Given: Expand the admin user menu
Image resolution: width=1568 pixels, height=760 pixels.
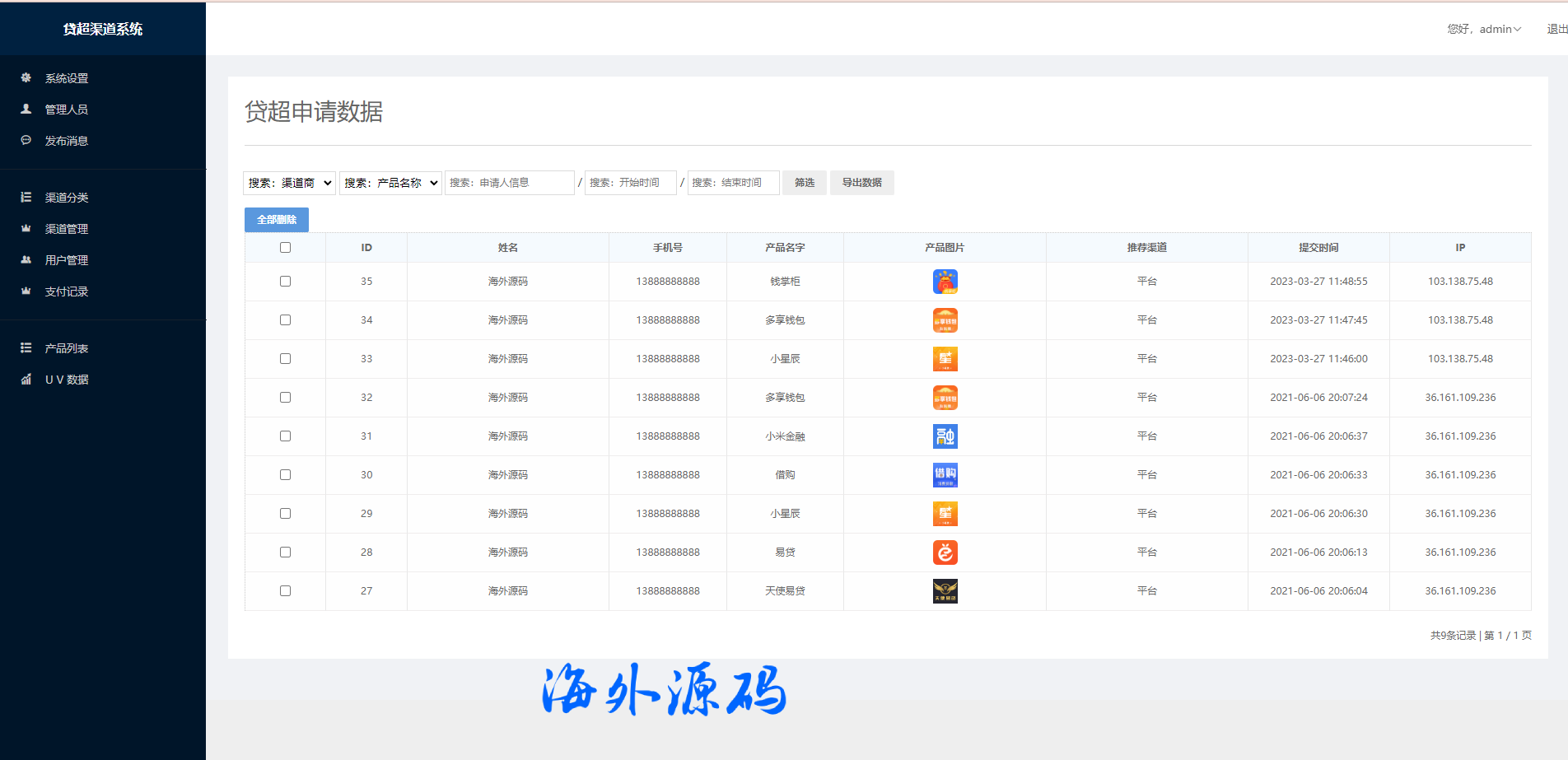Looking at the screenshot, I should point(1484,29).
